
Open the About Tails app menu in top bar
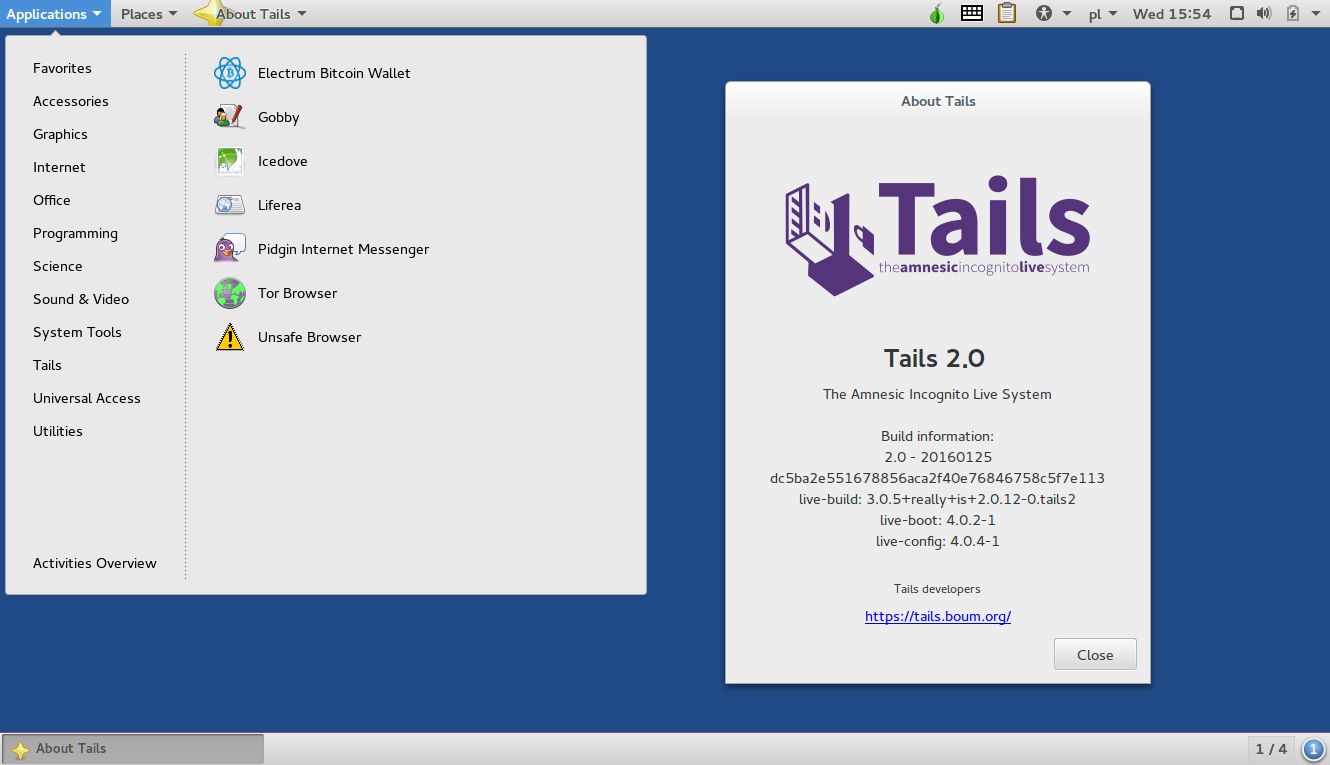point(251,14)
